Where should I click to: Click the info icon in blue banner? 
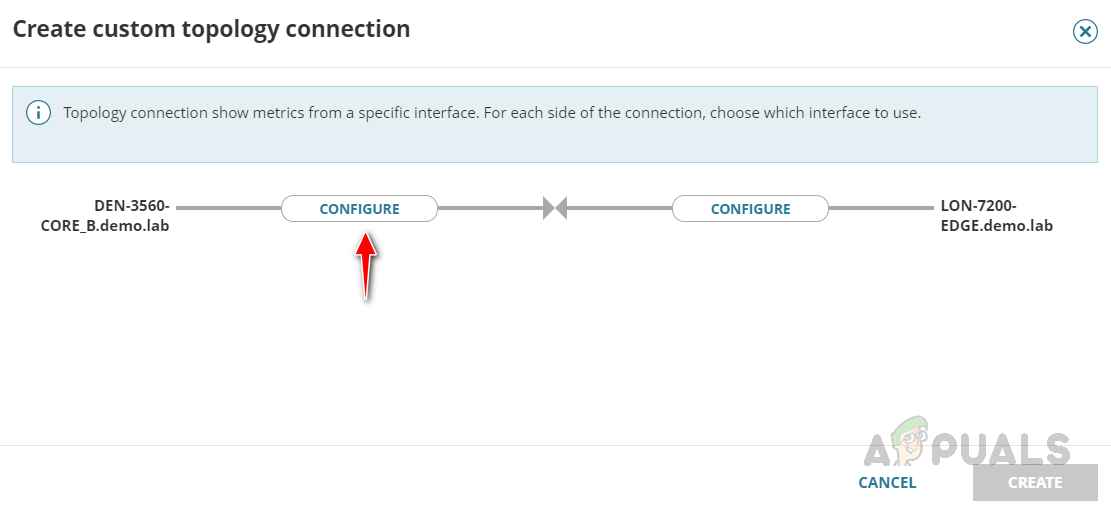38,113
